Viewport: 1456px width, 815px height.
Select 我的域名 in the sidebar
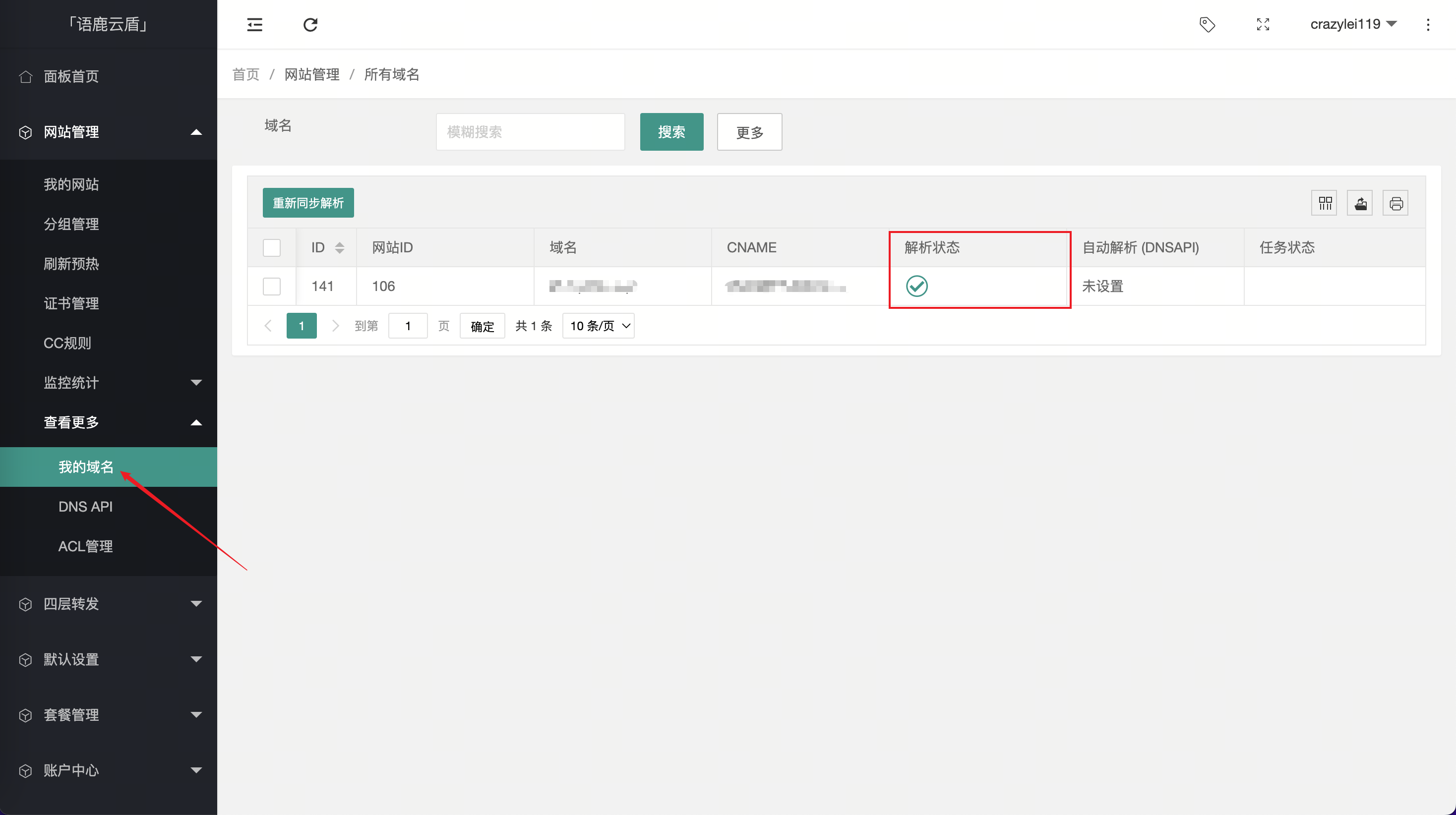109,467
